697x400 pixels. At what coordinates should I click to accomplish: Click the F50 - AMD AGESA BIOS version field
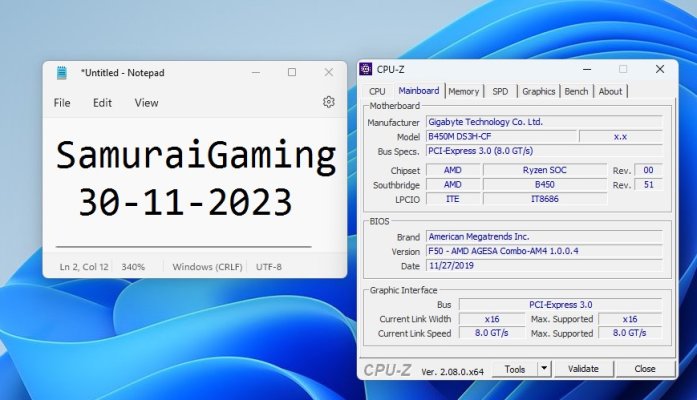click(545, 251)
